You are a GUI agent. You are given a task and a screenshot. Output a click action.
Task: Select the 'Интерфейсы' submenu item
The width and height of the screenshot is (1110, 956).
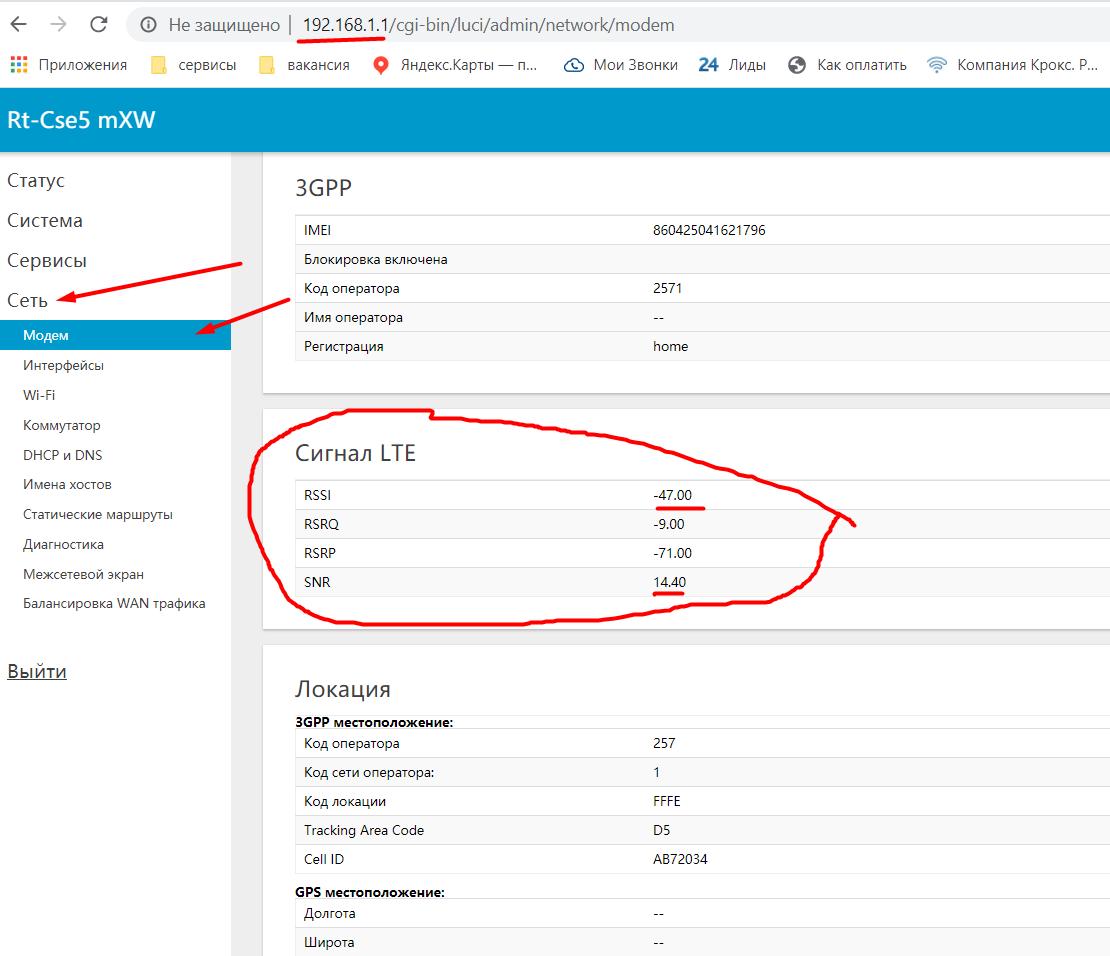[63, 366]
